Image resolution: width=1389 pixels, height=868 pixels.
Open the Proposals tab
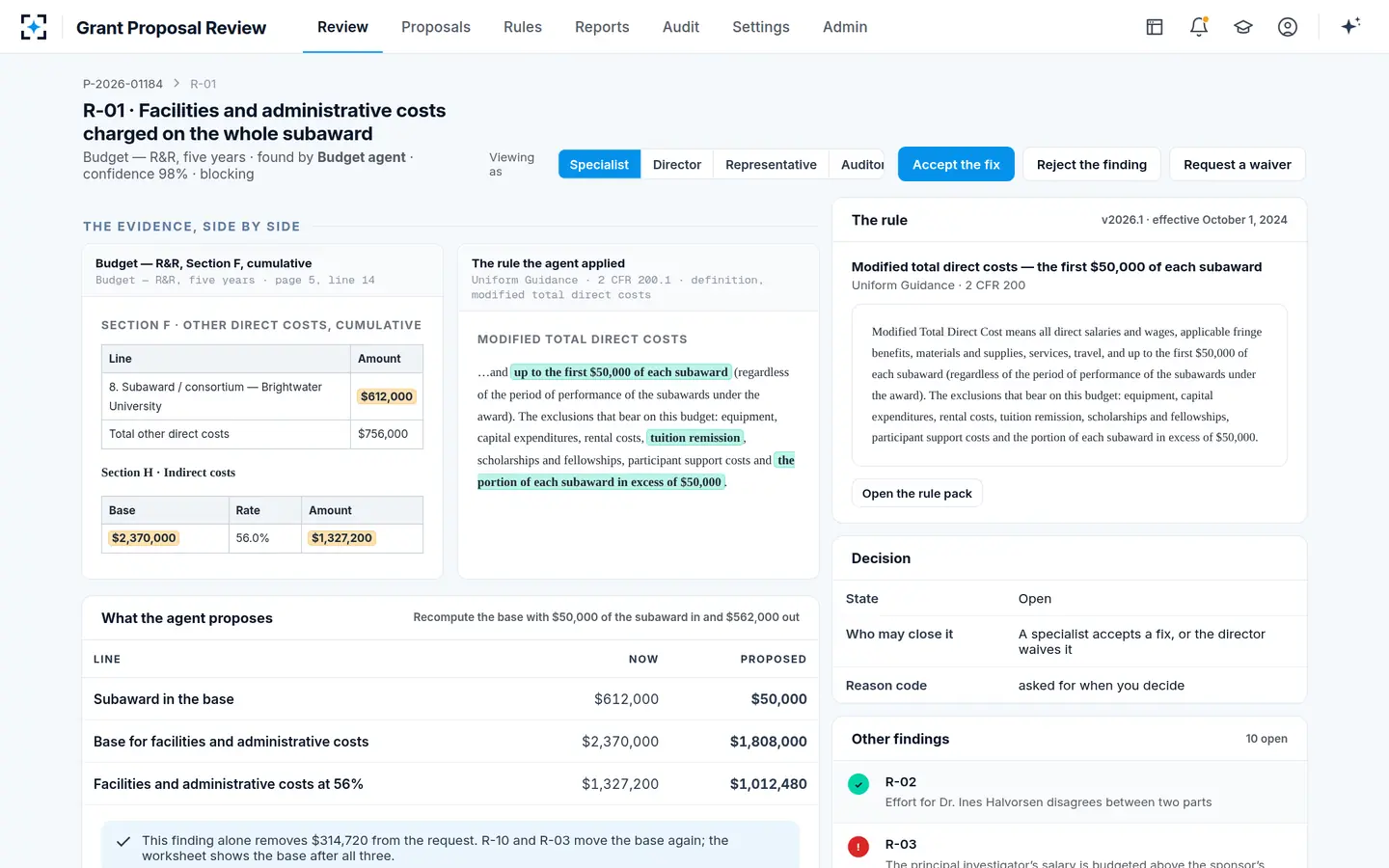click(x=436, y=27)
